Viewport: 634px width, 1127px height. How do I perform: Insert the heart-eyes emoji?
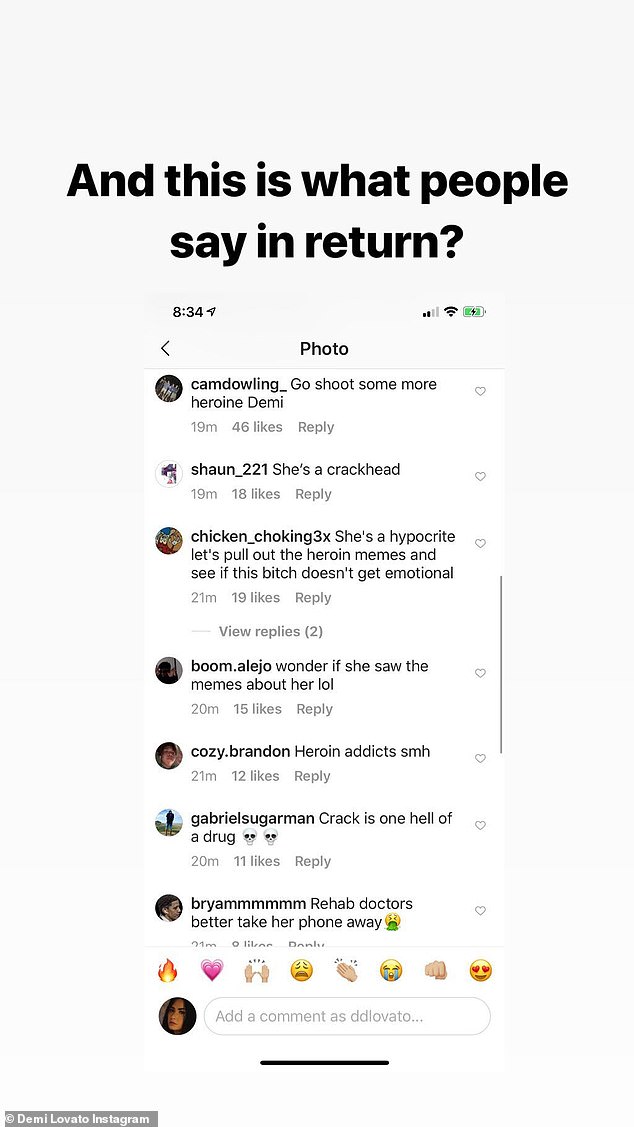pos(480,970)
